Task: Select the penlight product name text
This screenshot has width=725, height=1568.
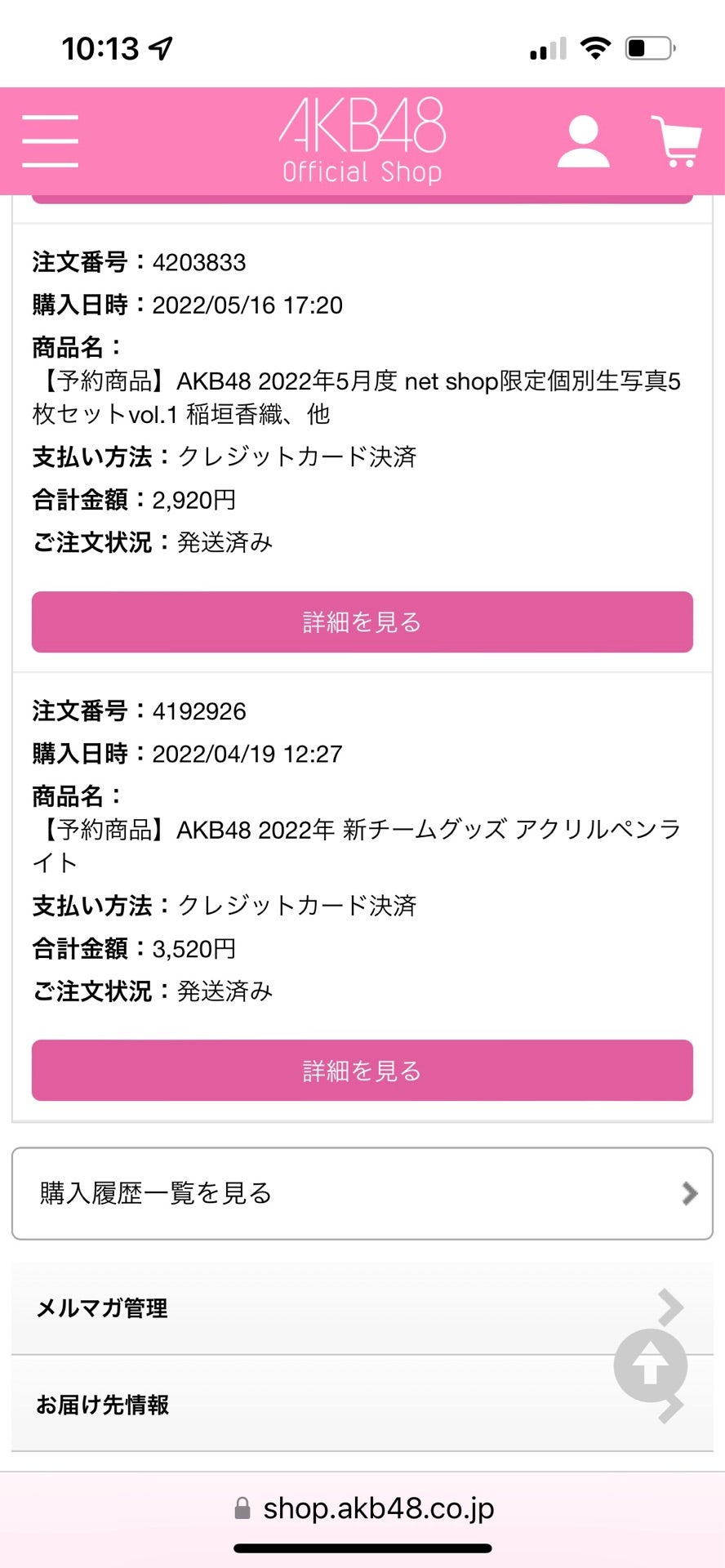Action: [358, 845]
